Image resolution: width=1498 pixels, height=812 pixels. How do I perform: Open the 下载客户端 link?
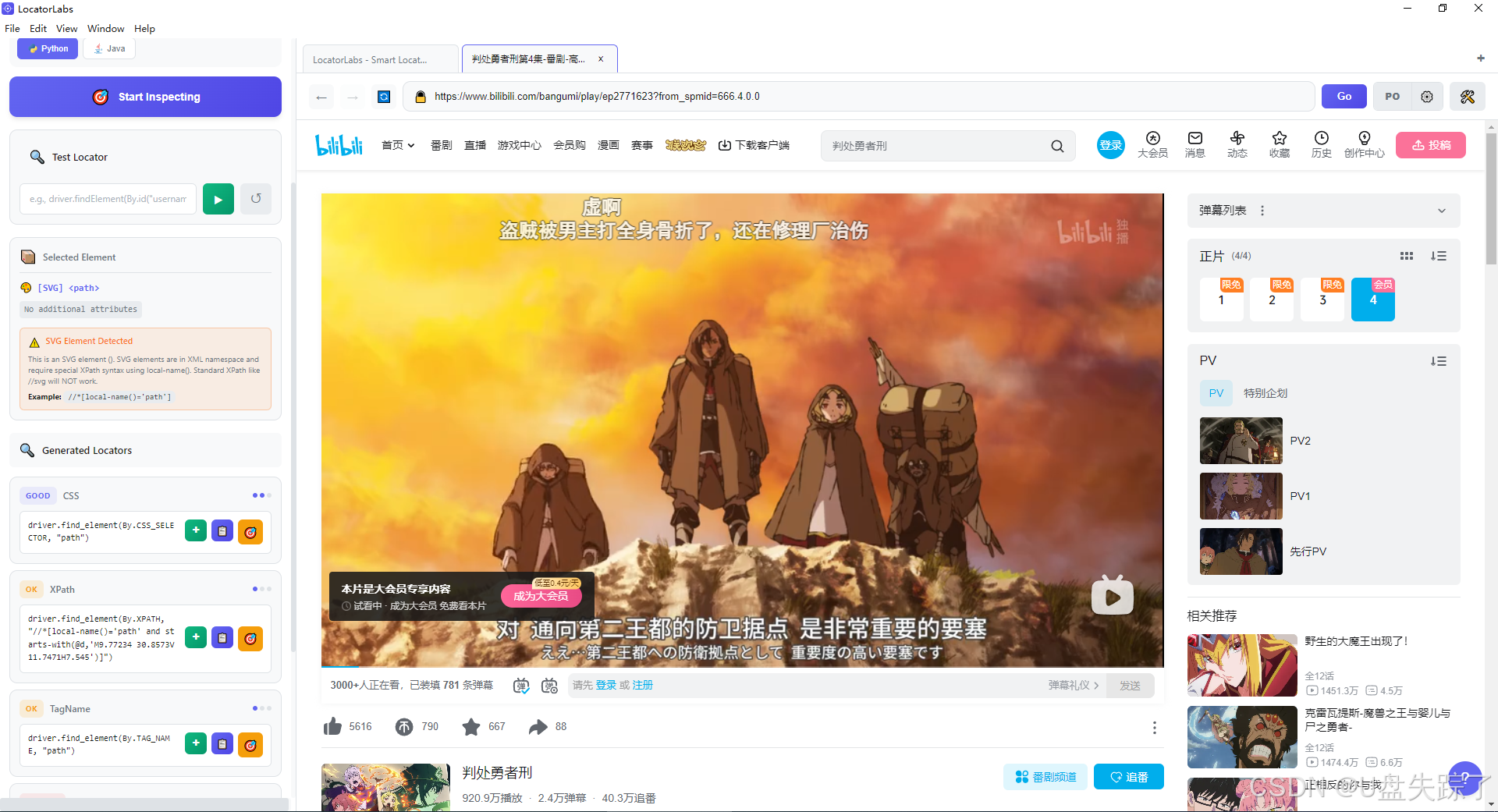tap(754, 145)
